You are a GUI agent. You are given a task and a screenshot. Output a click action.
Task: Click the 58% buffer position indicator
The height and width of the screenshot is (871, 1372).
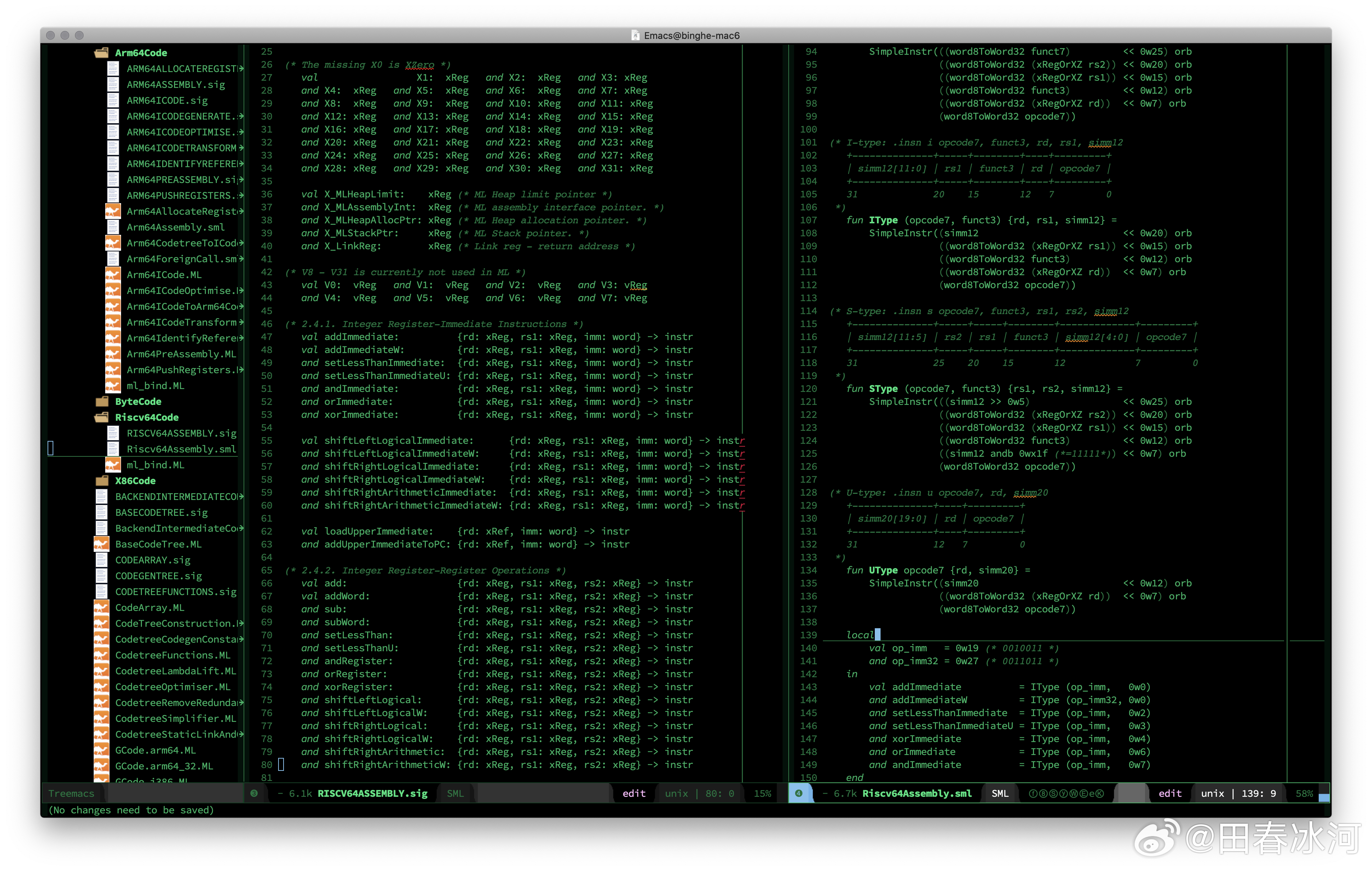1304,794
